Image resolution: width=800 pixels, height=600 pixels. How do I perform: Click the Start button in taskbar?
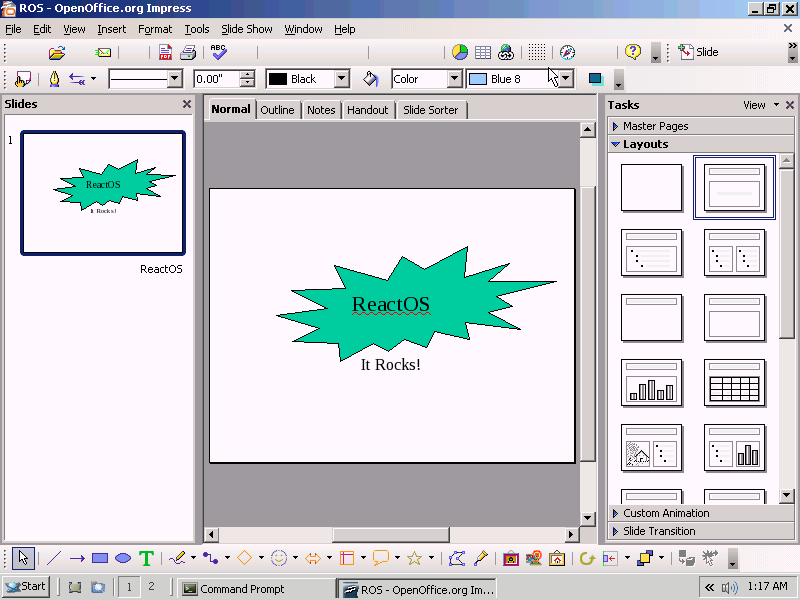pos(26,587)
